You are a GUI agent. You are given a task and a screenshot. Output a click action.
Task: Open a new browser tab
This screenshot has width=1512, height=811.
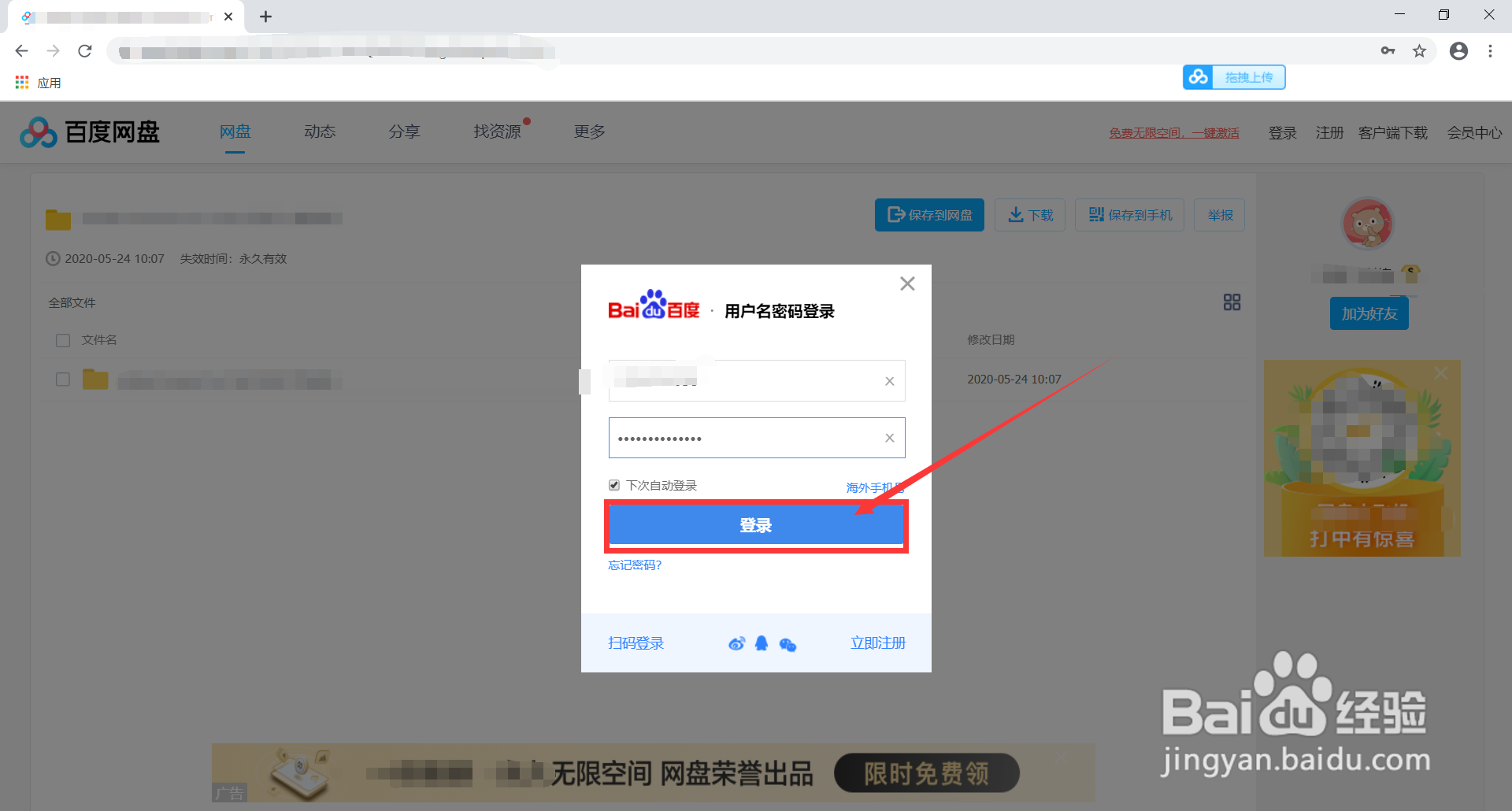click(265, 17)
